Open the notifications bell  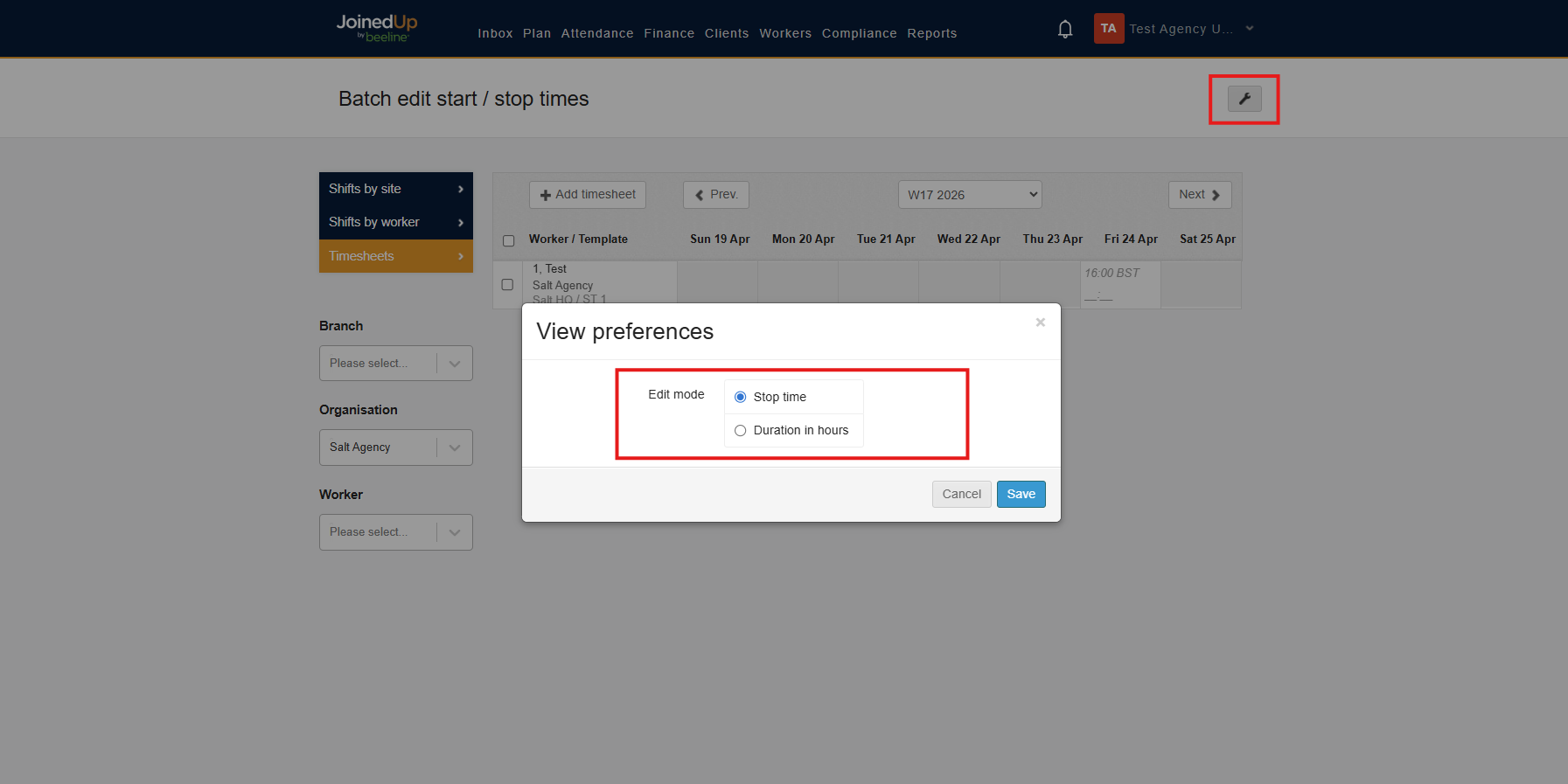tap(1064, 29)
